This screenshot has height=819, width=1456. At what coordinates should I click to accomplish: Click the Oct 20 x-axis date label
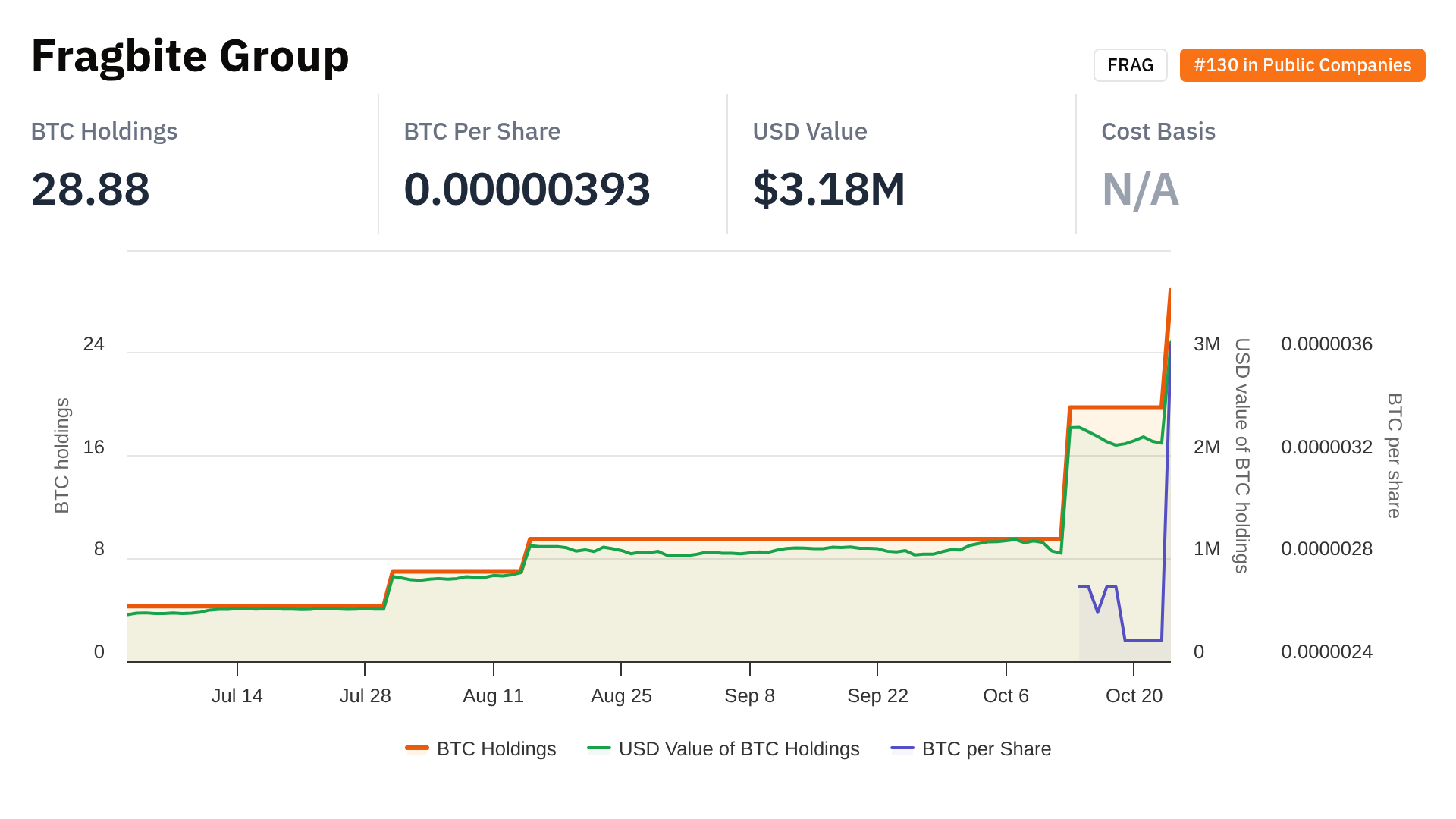tap(1134, 695)
